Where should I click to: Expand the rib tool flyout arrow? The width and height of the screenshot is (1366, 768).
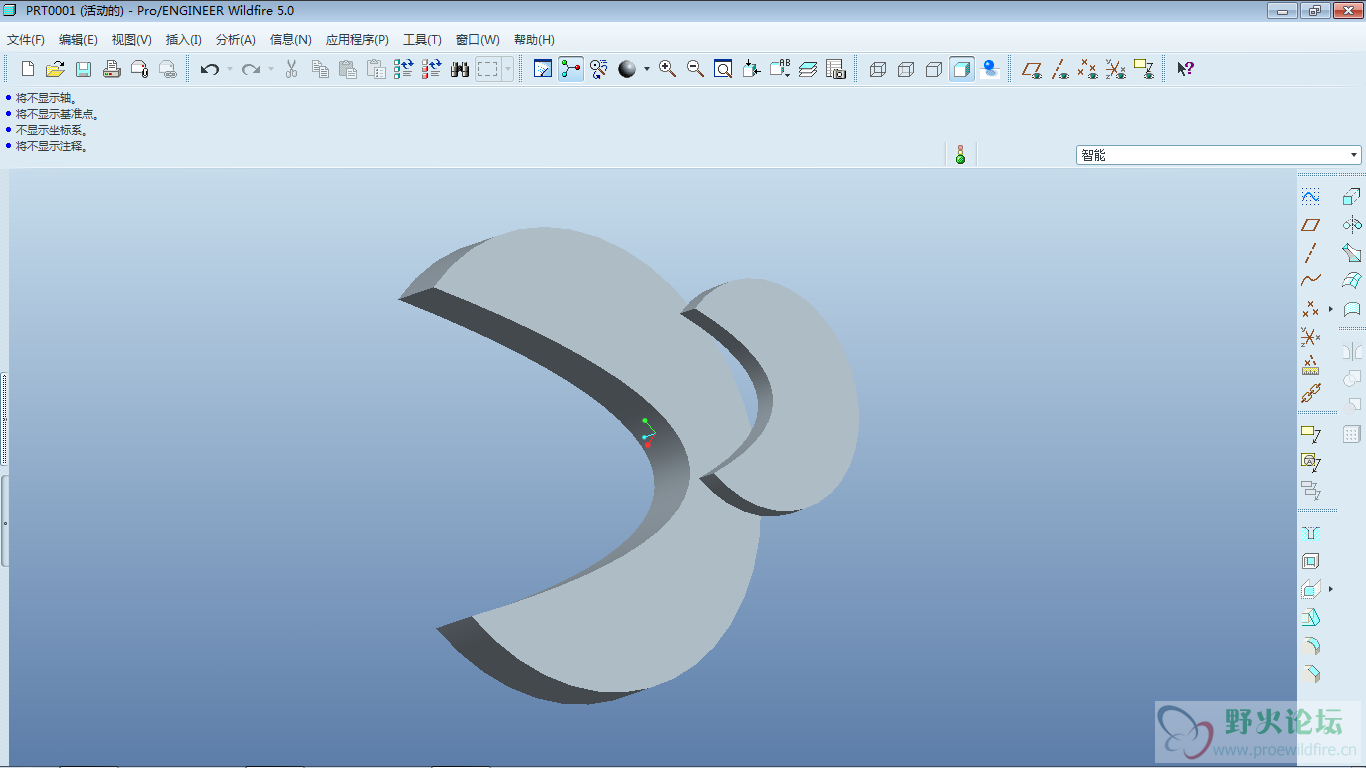tap(1331, 589)
